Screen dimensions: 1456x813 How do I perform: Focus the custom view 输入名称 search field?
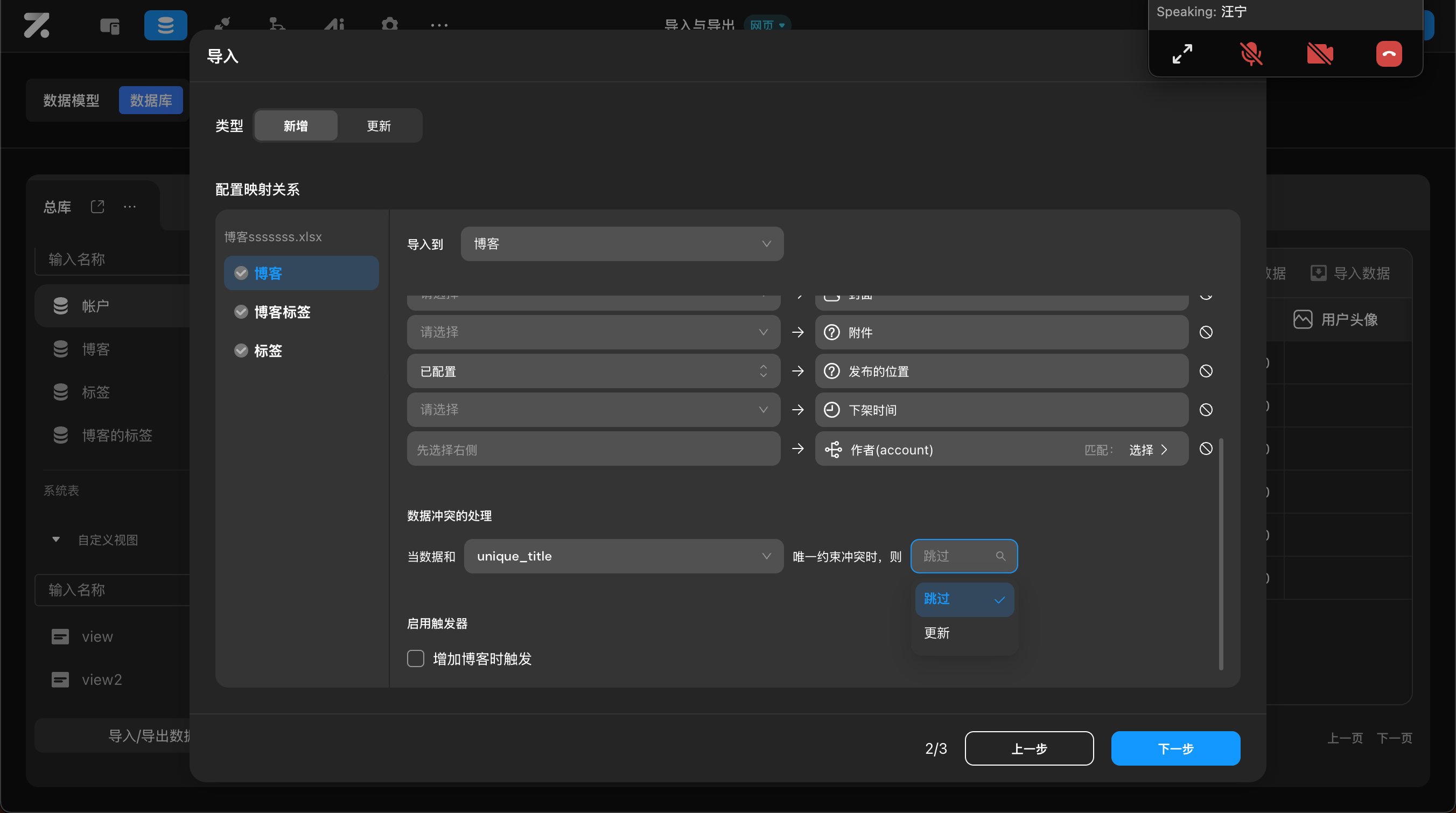[x=113, y=590]
